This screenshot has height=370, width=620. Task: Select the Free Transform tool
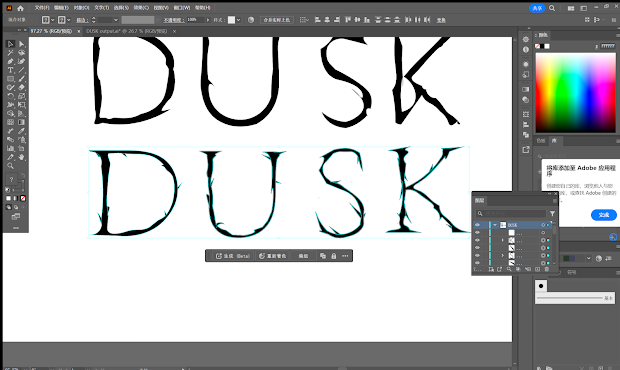click(x=21, y=105)
